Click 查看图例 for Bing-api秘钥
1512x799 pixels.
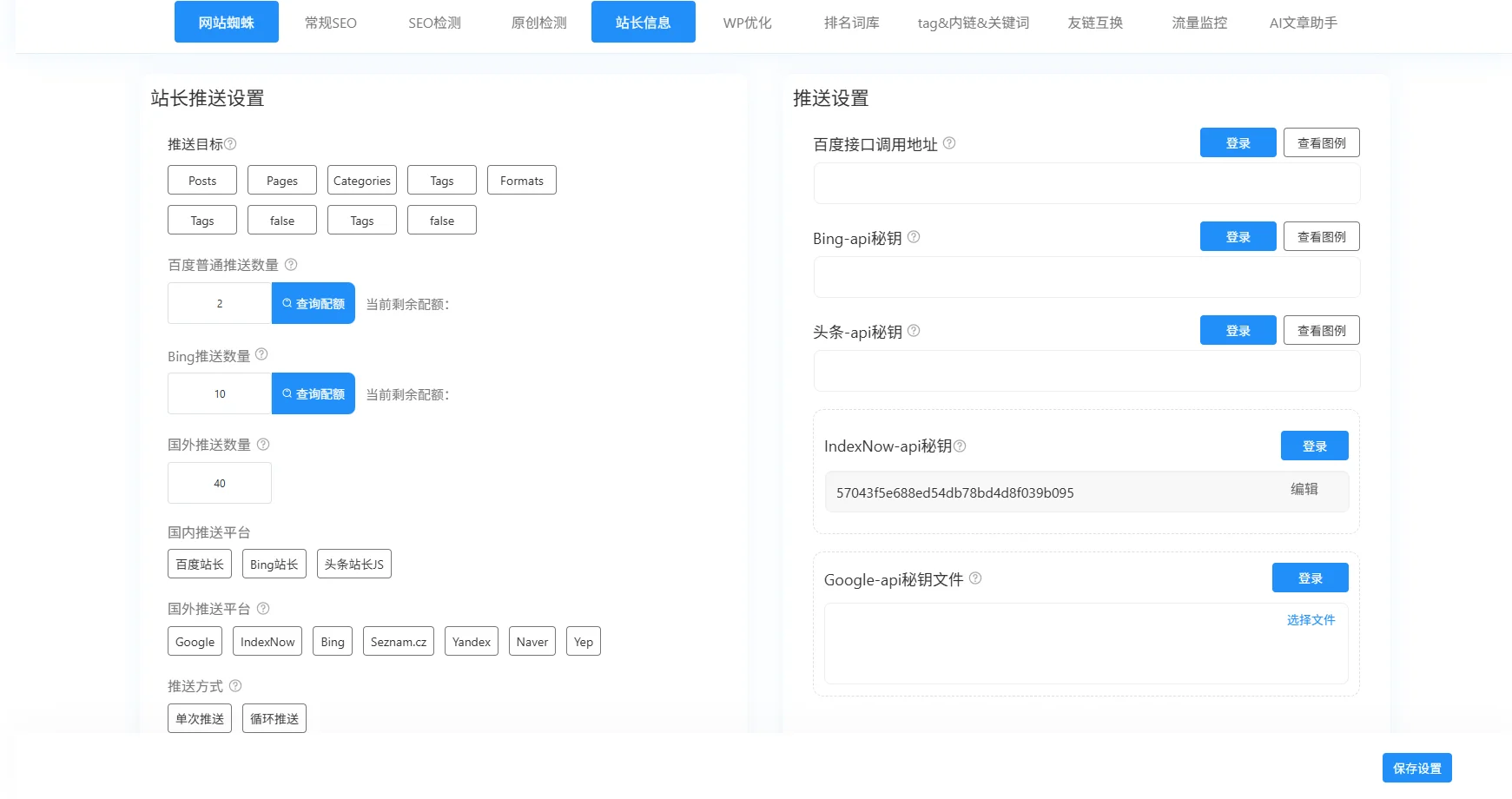pos(1322,236)
